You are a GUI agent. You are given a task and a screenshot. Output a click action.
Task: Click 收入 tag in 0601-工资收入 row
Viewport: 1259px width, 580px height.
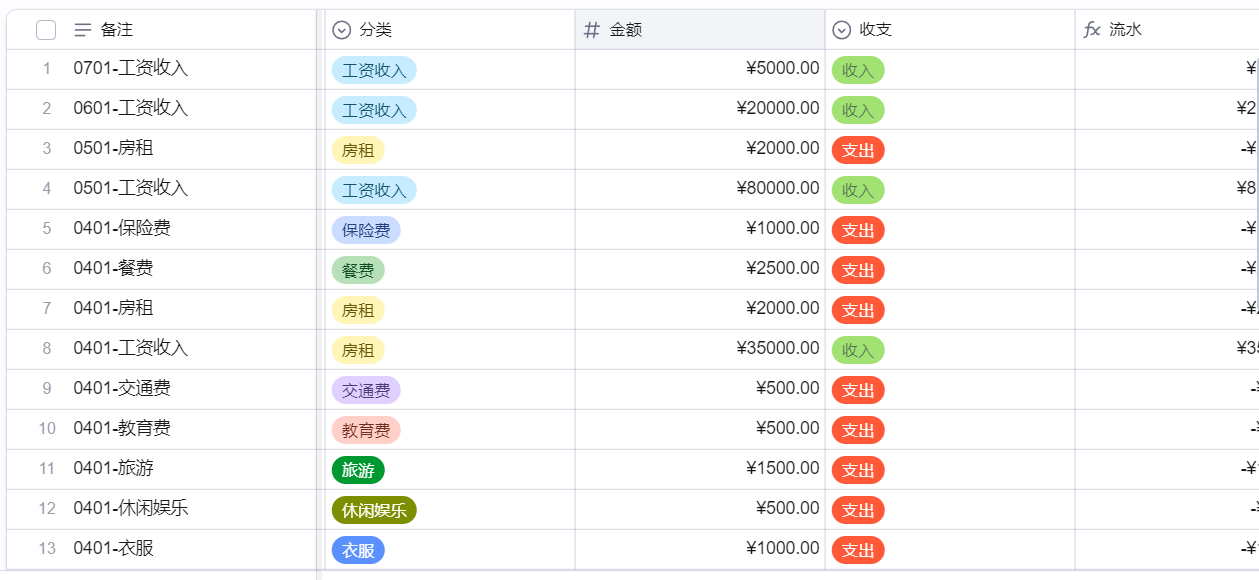(858, 110)
